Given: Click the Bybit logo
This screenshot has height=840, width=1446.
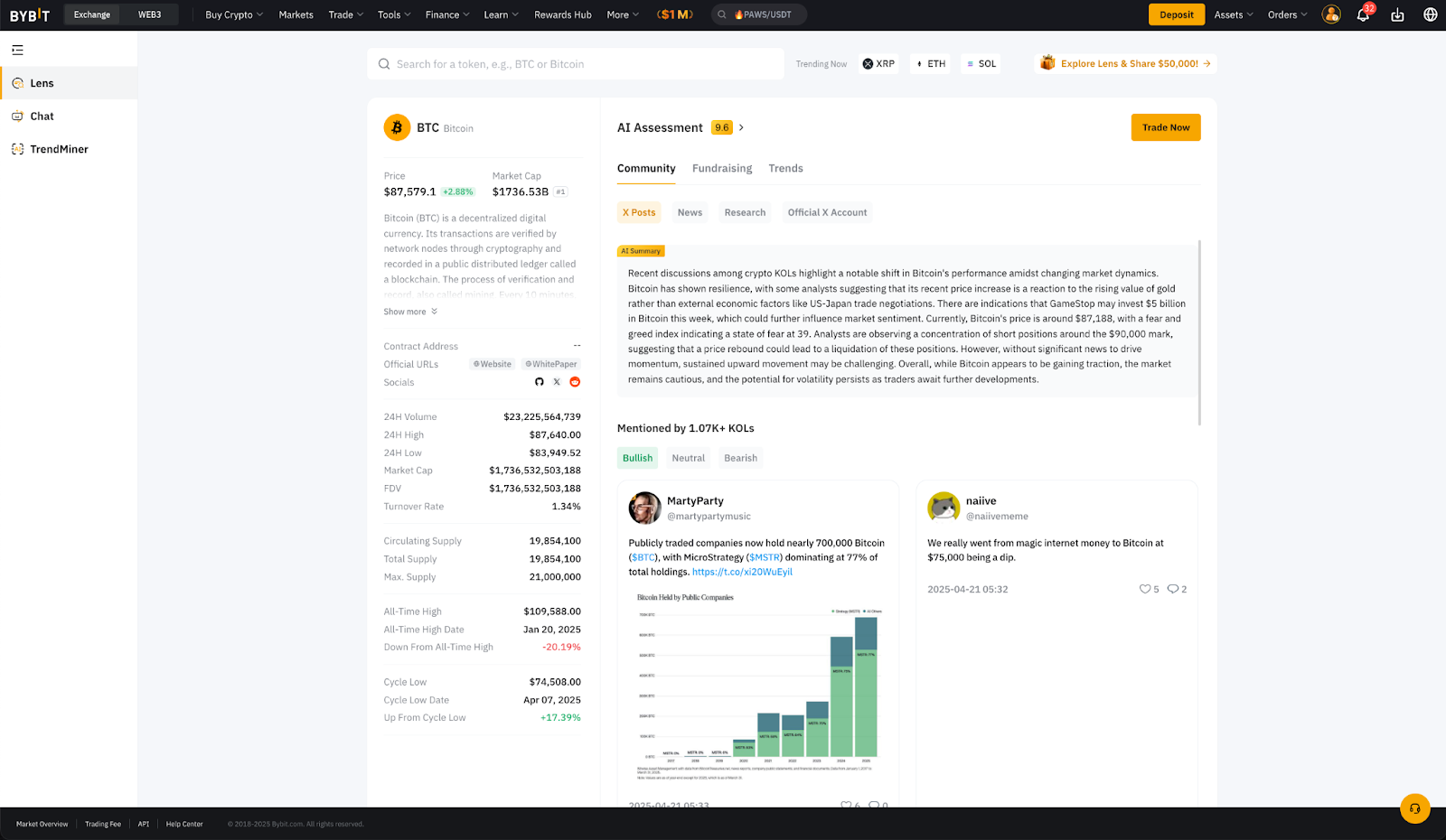Looking at the screenshot, I should pos(30,14).
